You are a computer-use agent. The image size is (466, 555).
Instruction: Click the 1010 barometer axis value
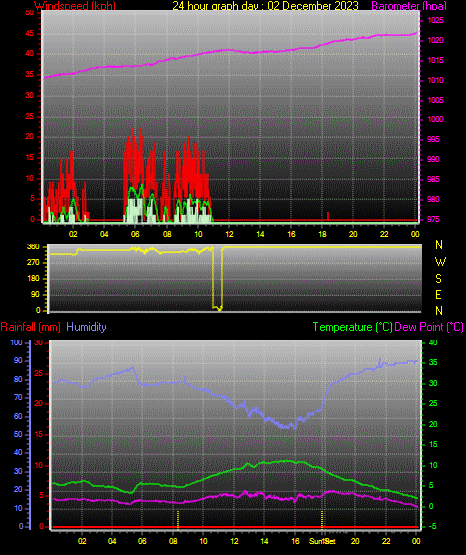pos(435,80)
